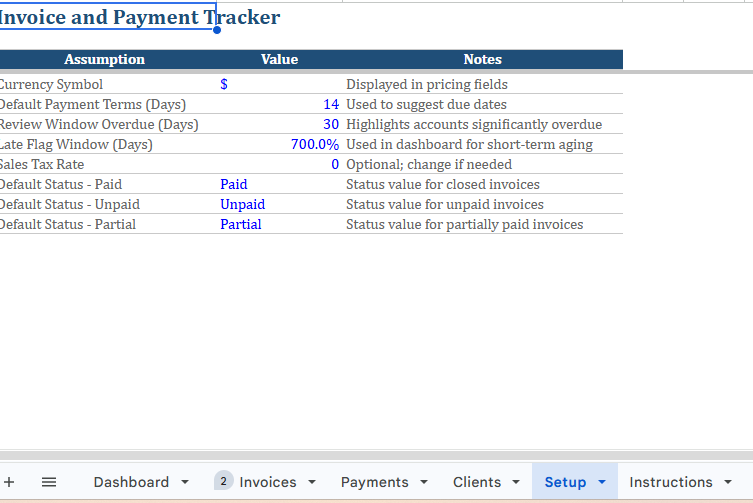Select the value 30 cell
The height and width of the screenshot is (503, 753).
pos(279,124)
